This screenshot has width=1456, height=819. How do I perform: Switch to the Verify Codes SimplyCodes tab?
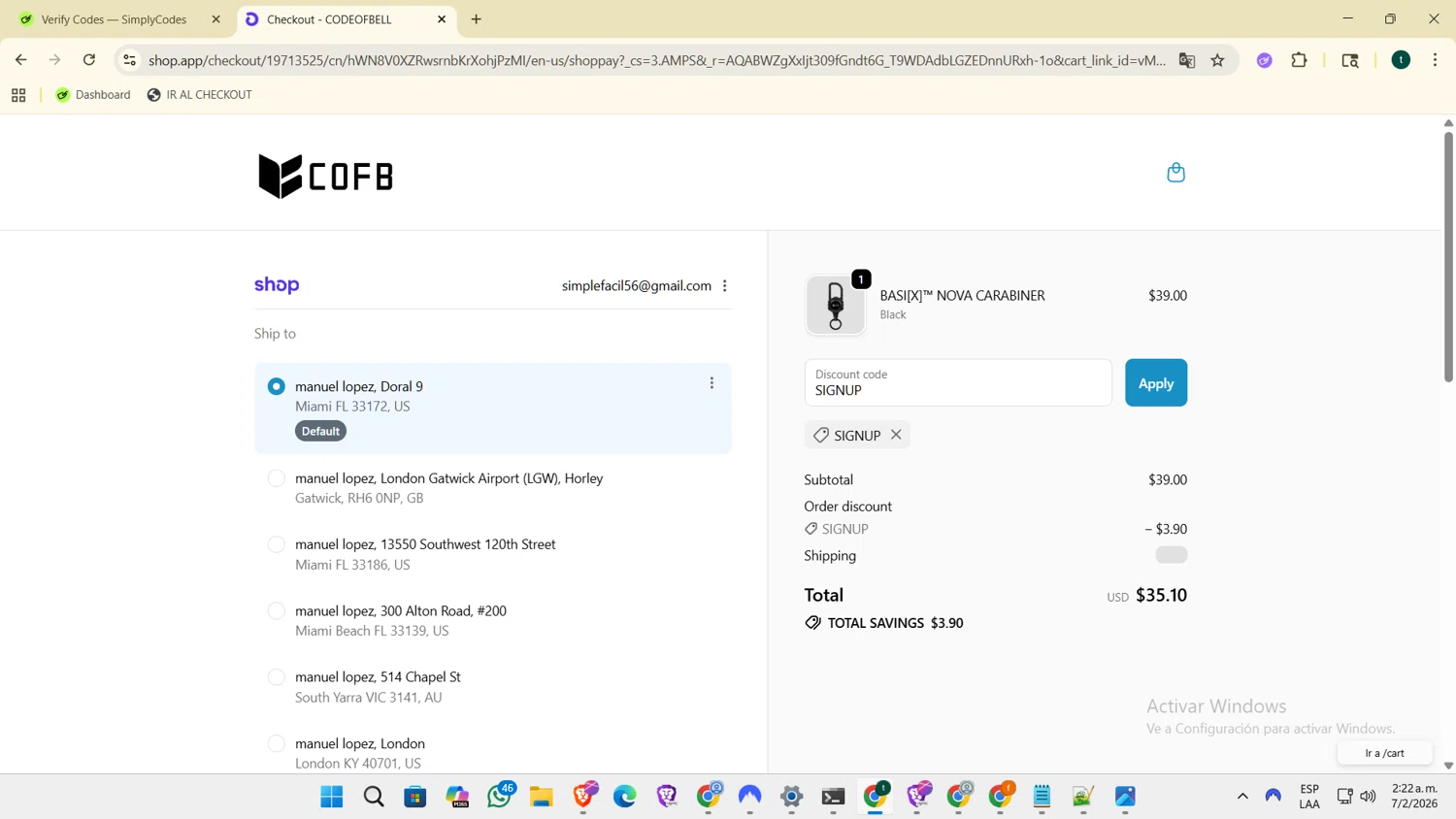pos(115,19)
